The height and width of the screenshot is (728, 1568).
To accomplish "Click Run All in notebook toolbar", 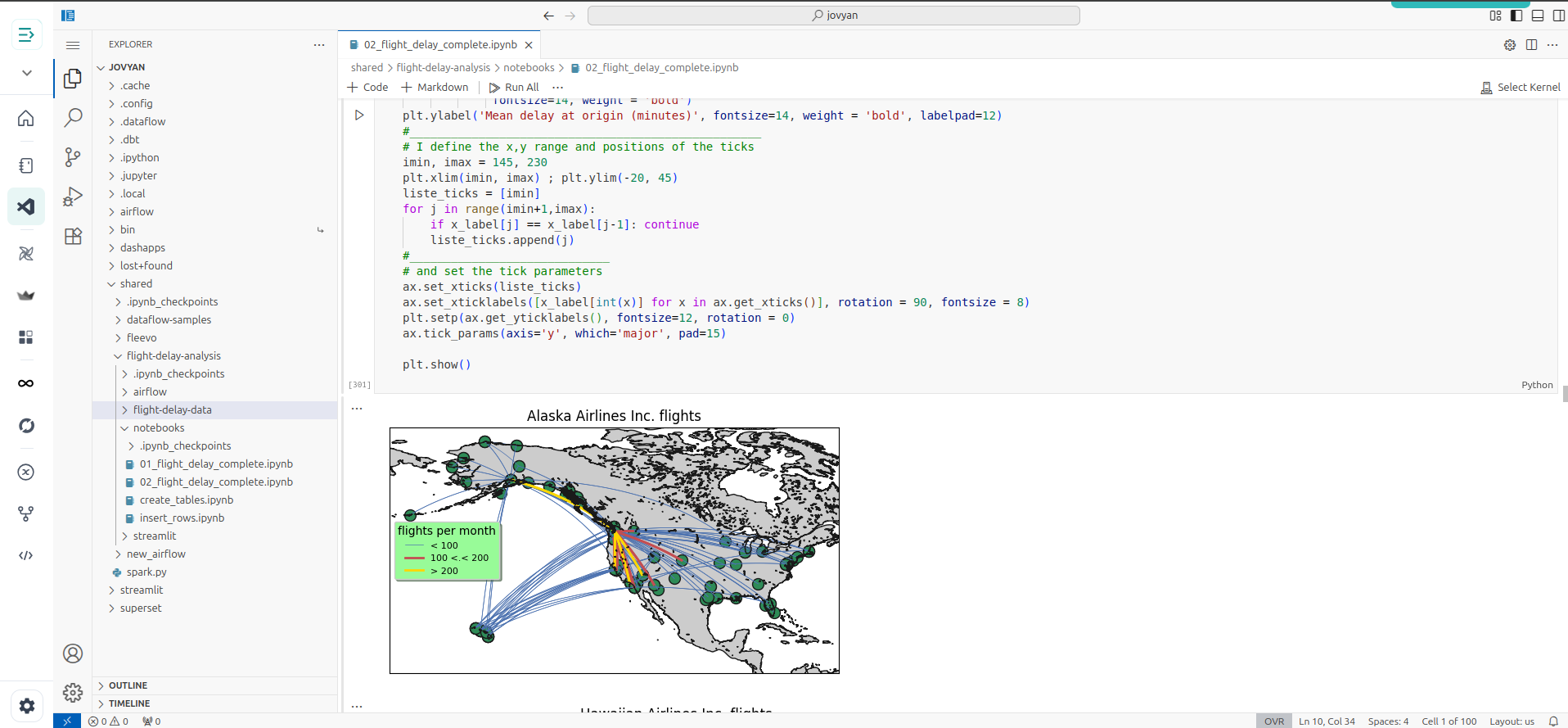I will (514, 88).
